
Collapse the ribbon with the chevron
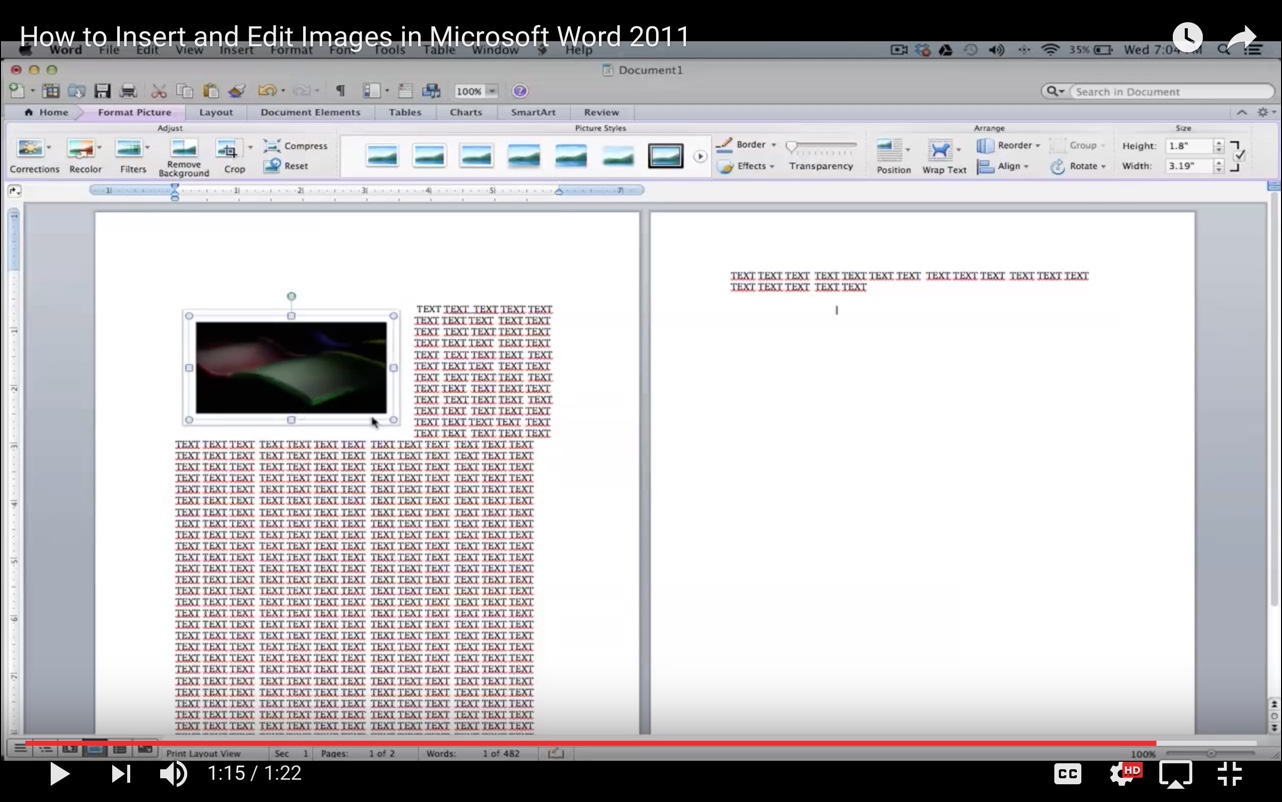point(1242,112)
